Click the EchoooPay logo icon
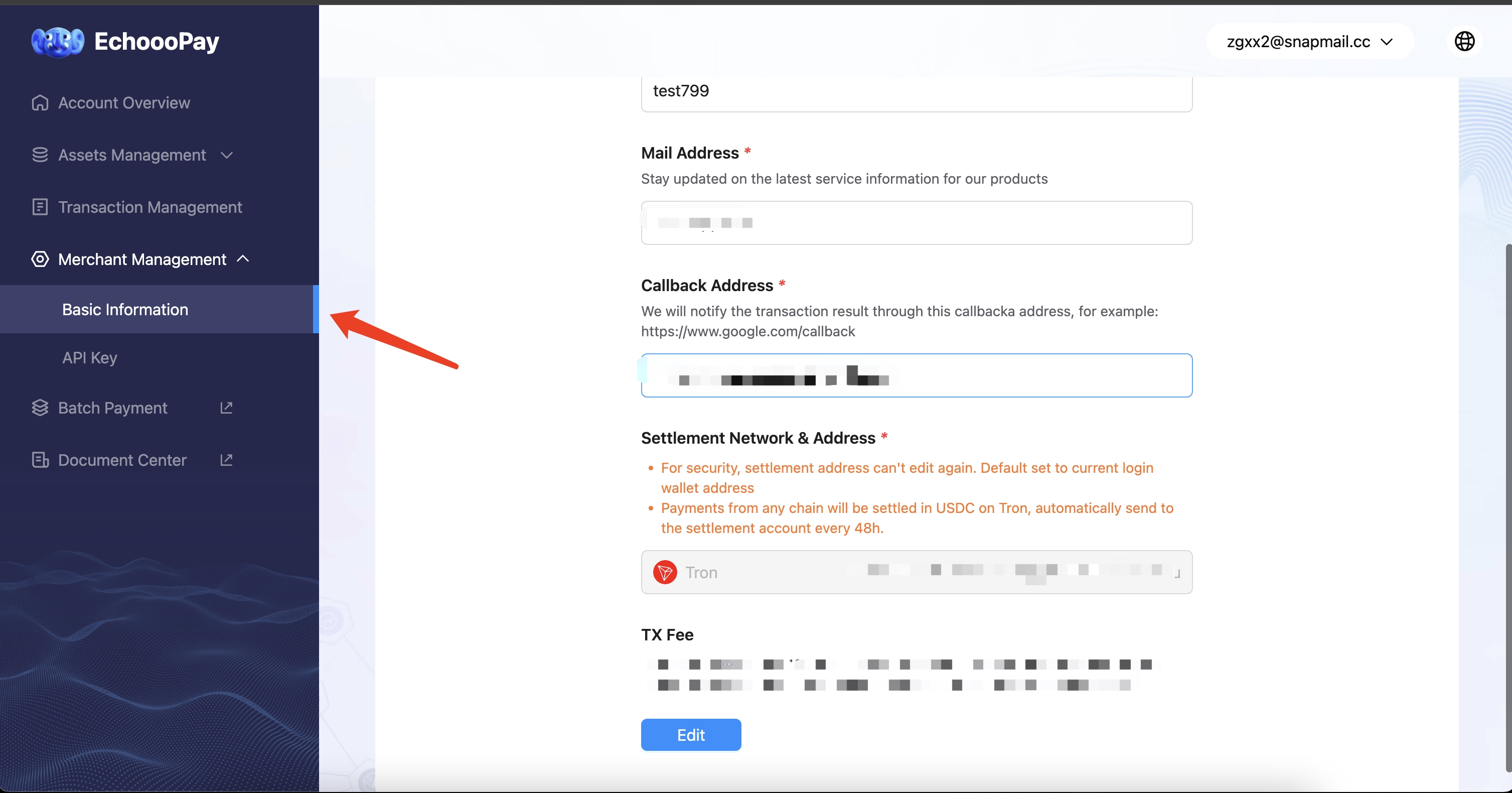Screen dimensions: 1512x793 [58, 42]
